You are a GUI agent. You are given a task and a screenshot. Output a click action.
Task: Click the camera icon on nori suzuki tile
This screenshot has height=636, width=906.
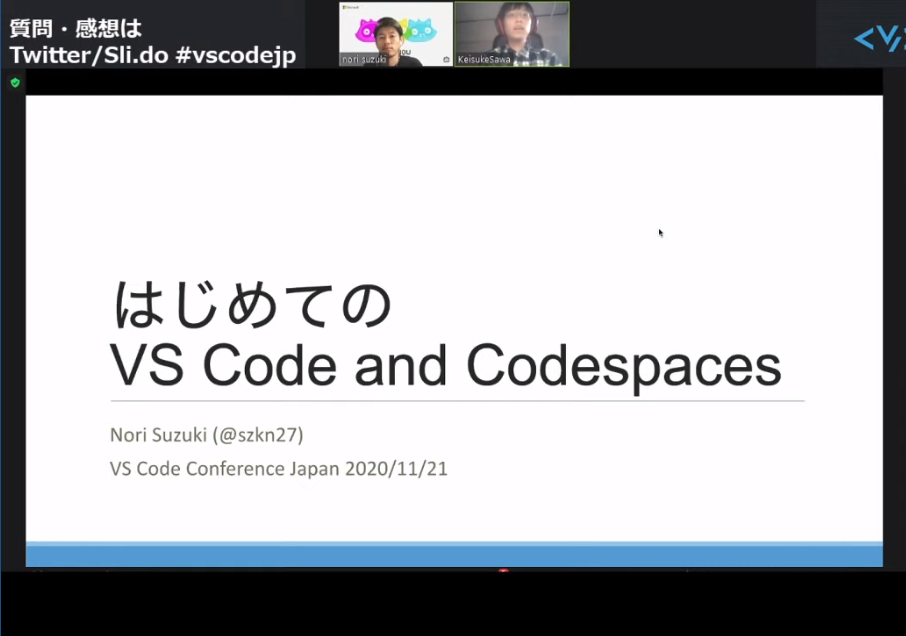click(446, 59)
